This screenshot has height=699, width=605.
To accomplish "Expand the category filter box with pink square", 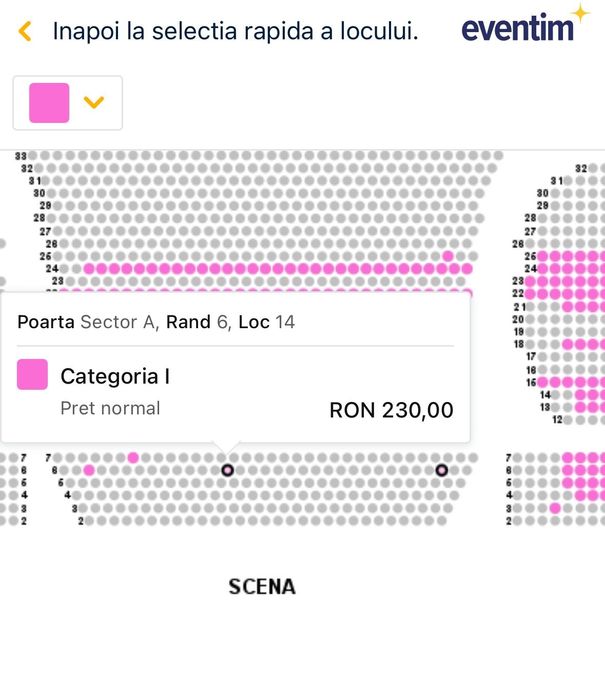I will (x=67, y=102).
